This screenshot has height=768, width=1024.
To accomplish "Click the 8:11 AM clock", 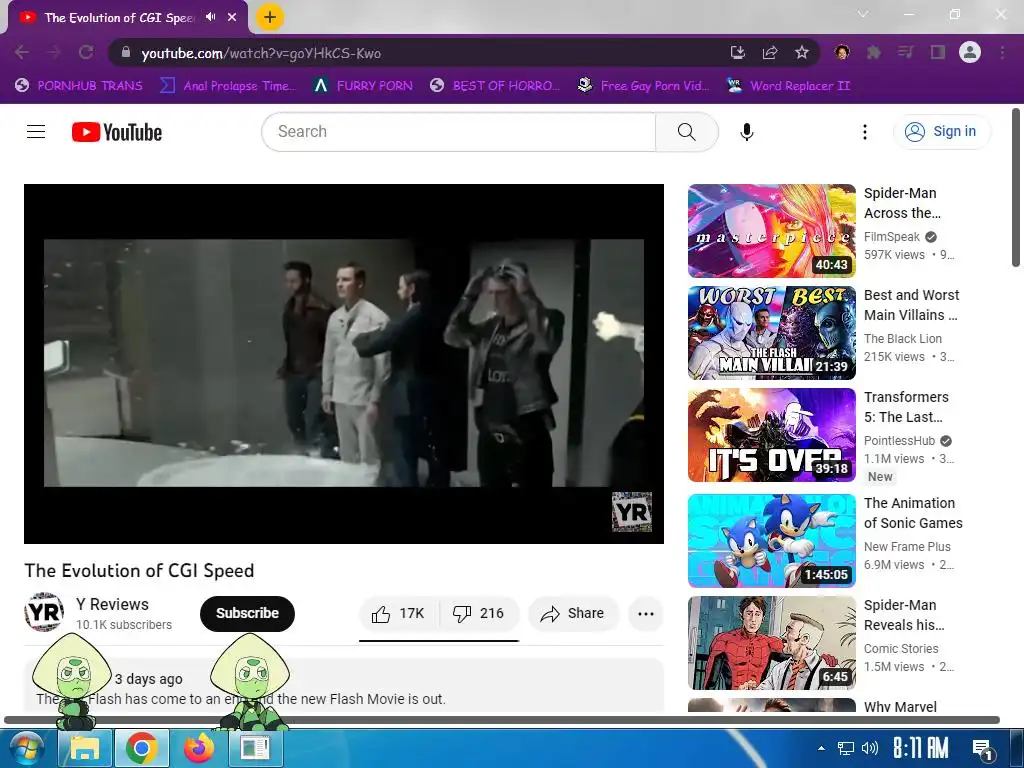I will click(920, 748).
